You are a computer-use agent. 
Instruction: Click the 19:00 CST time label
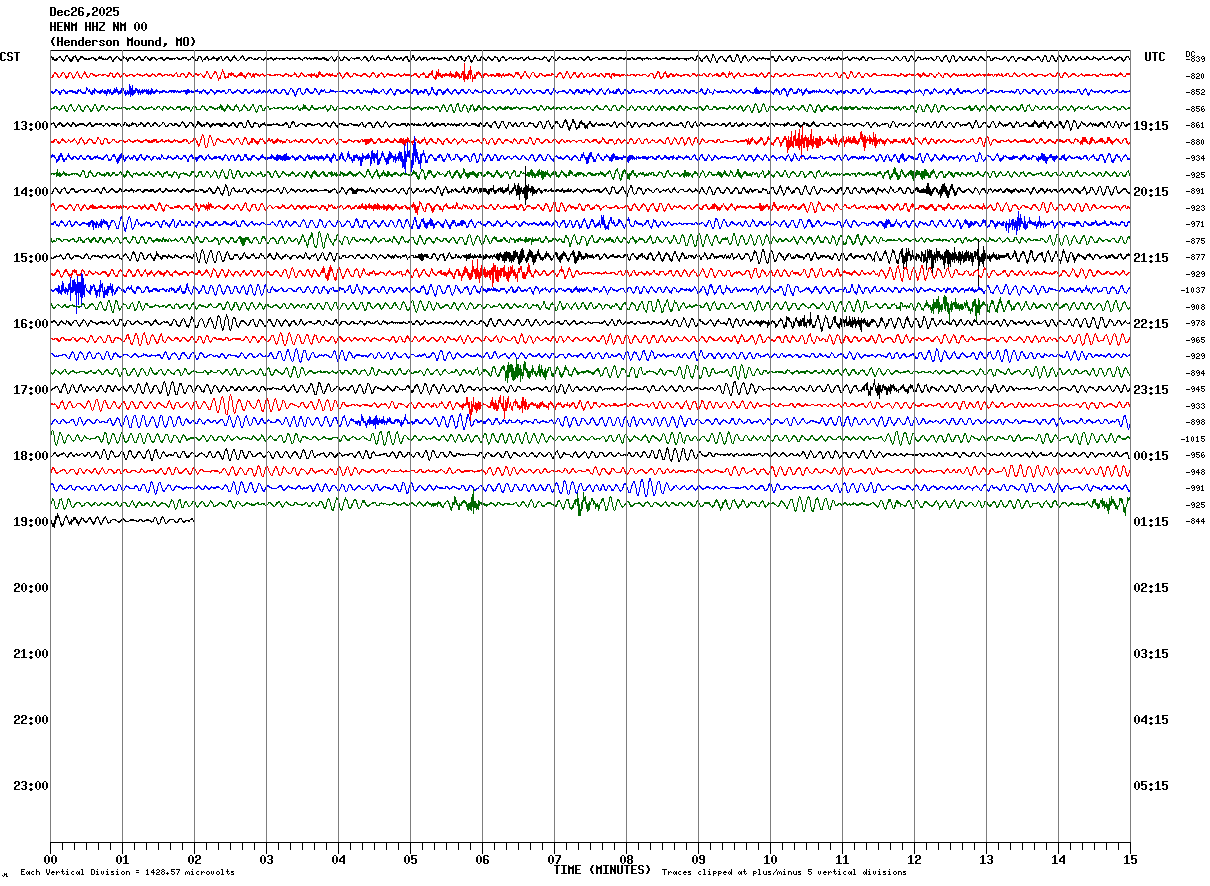[31, 522]
